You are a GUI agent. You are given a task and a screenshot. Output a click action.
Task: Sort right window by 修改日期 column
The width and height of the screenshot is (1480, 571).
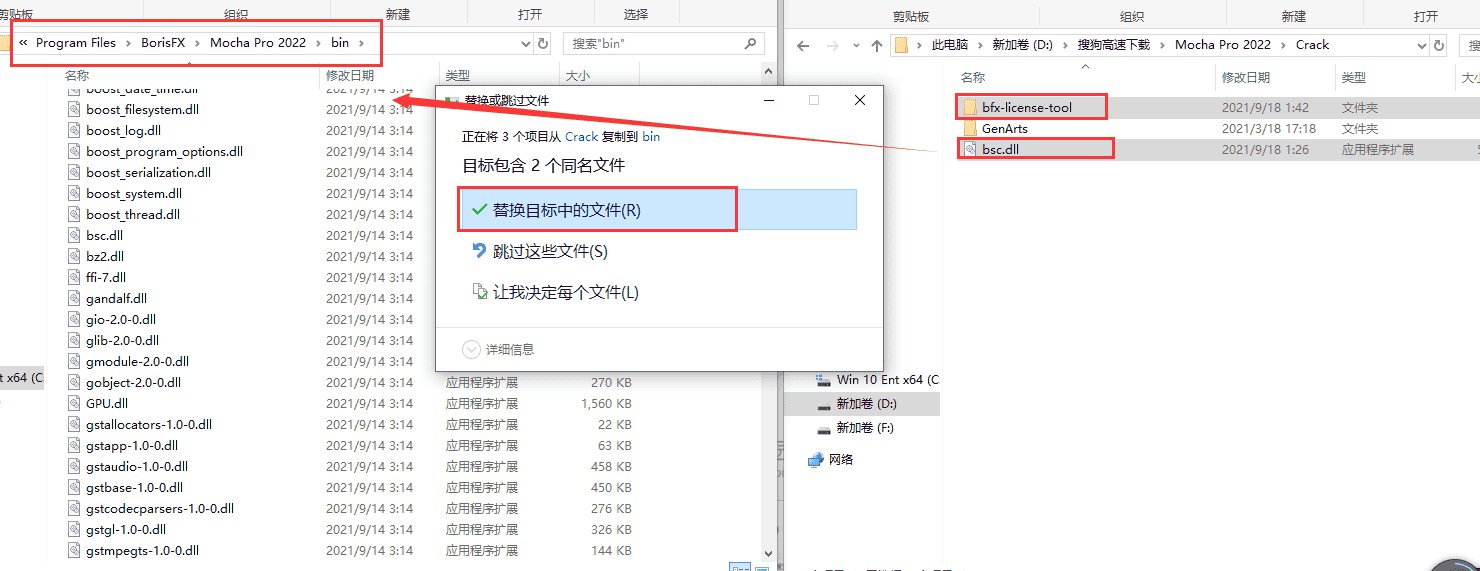pos(1246,77)
